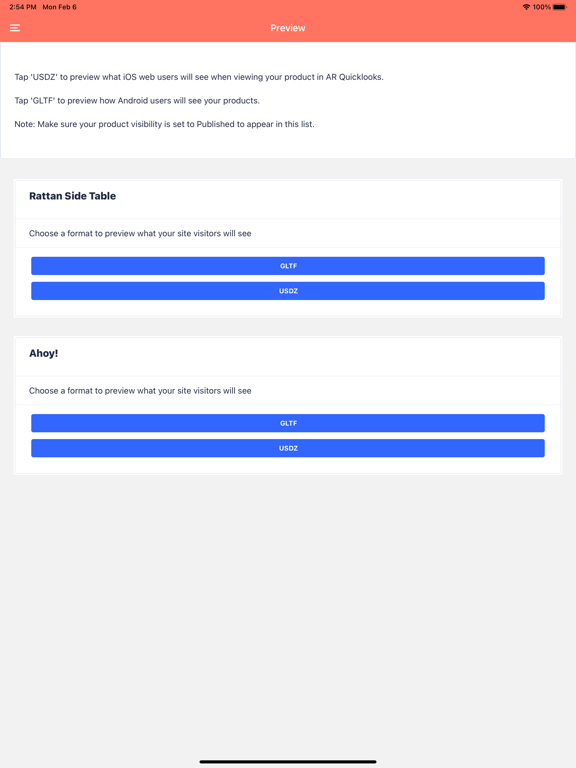The width and height of the screenshot is (576, 768).
Task: Tap the empty gray area below the Ahoy! card
Action: coord(288,612)
